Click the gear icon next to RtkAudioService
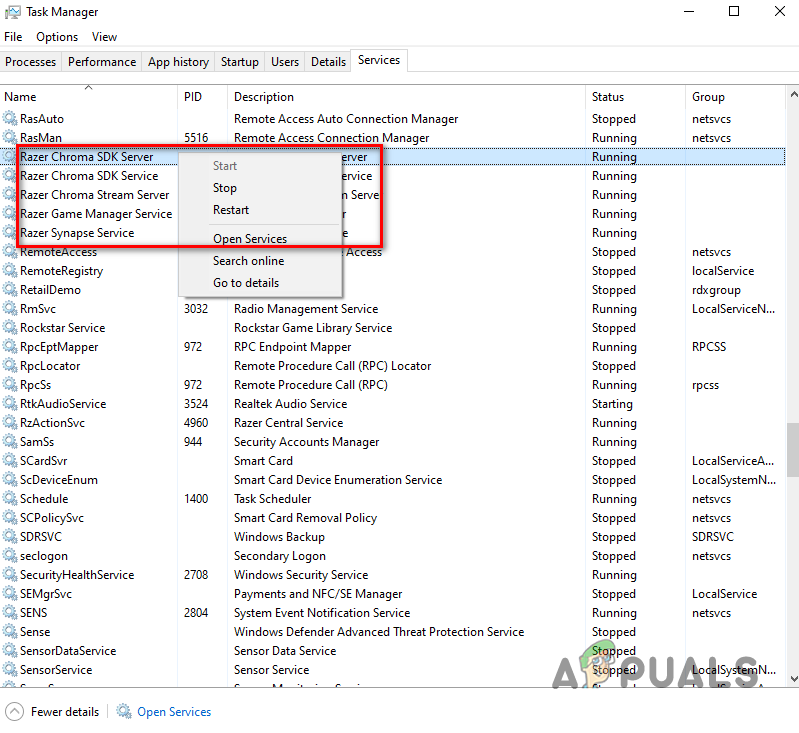 click(11, 404)
